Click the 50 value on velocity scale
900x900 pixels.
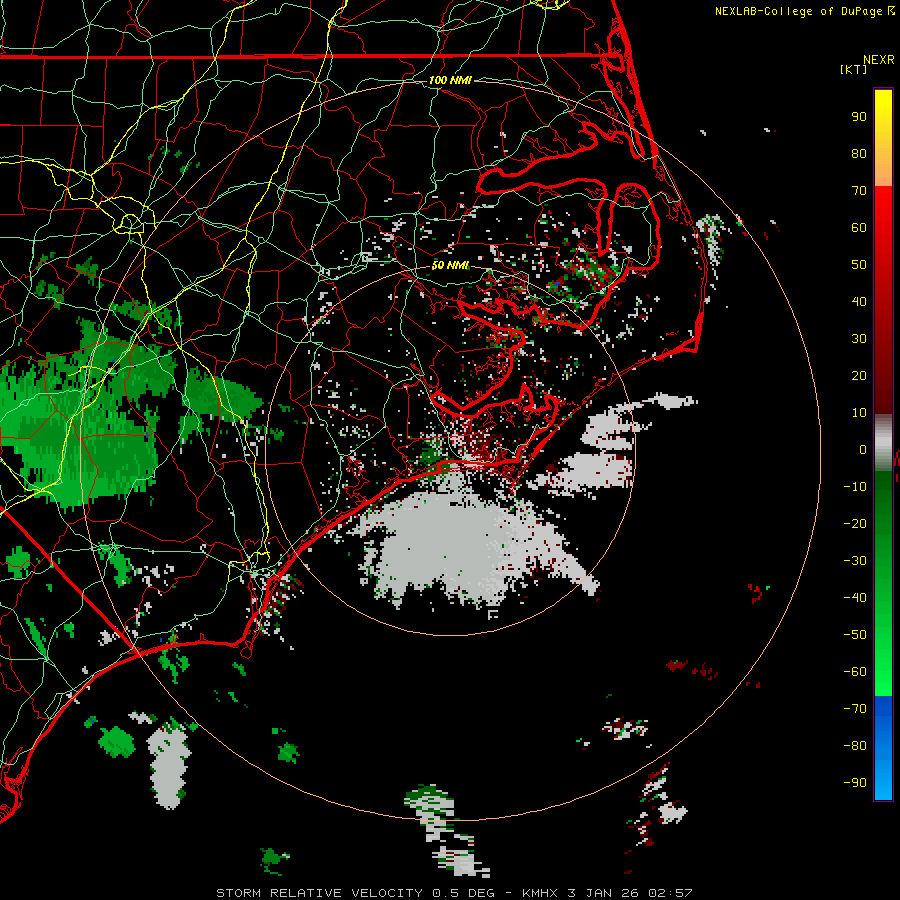click(x=859, y=265)
